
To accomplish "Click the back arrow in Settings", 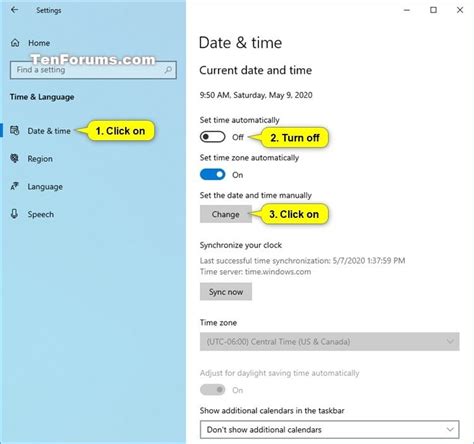I will pyautogui.click(x=14, y=10).
